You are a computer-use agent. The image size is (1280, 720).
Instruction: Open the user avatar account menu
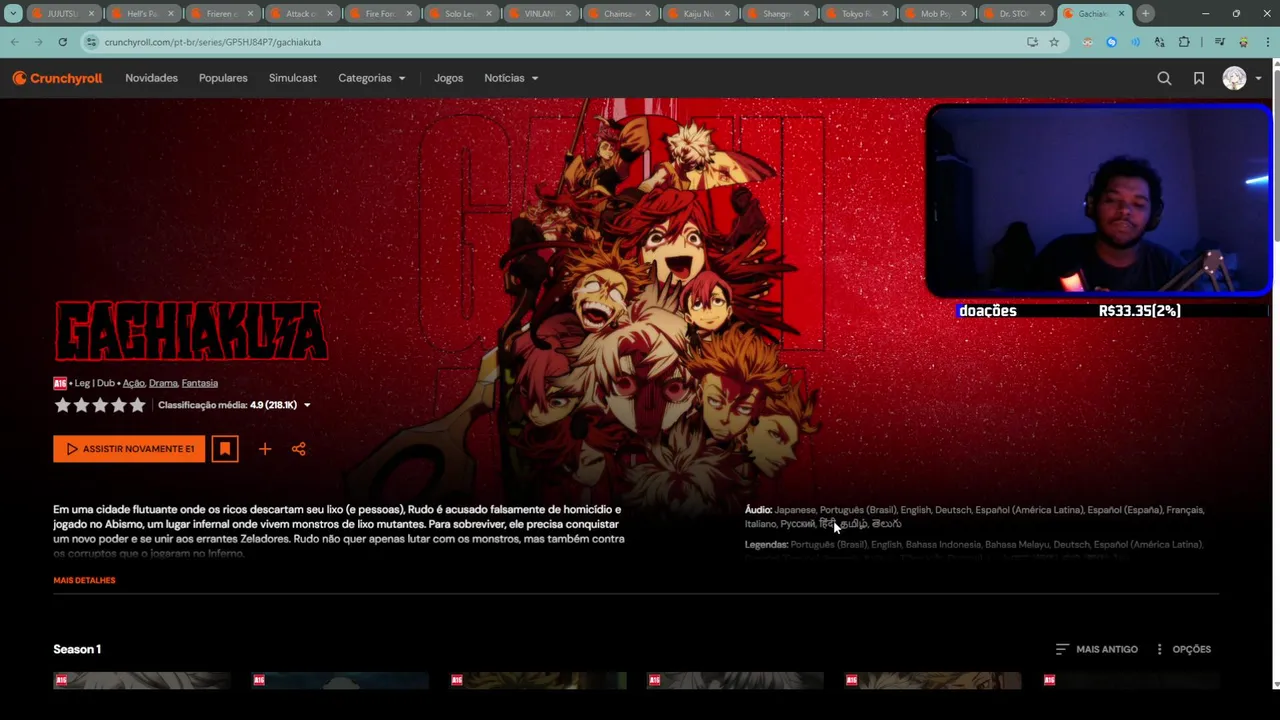pos(1241,78)
